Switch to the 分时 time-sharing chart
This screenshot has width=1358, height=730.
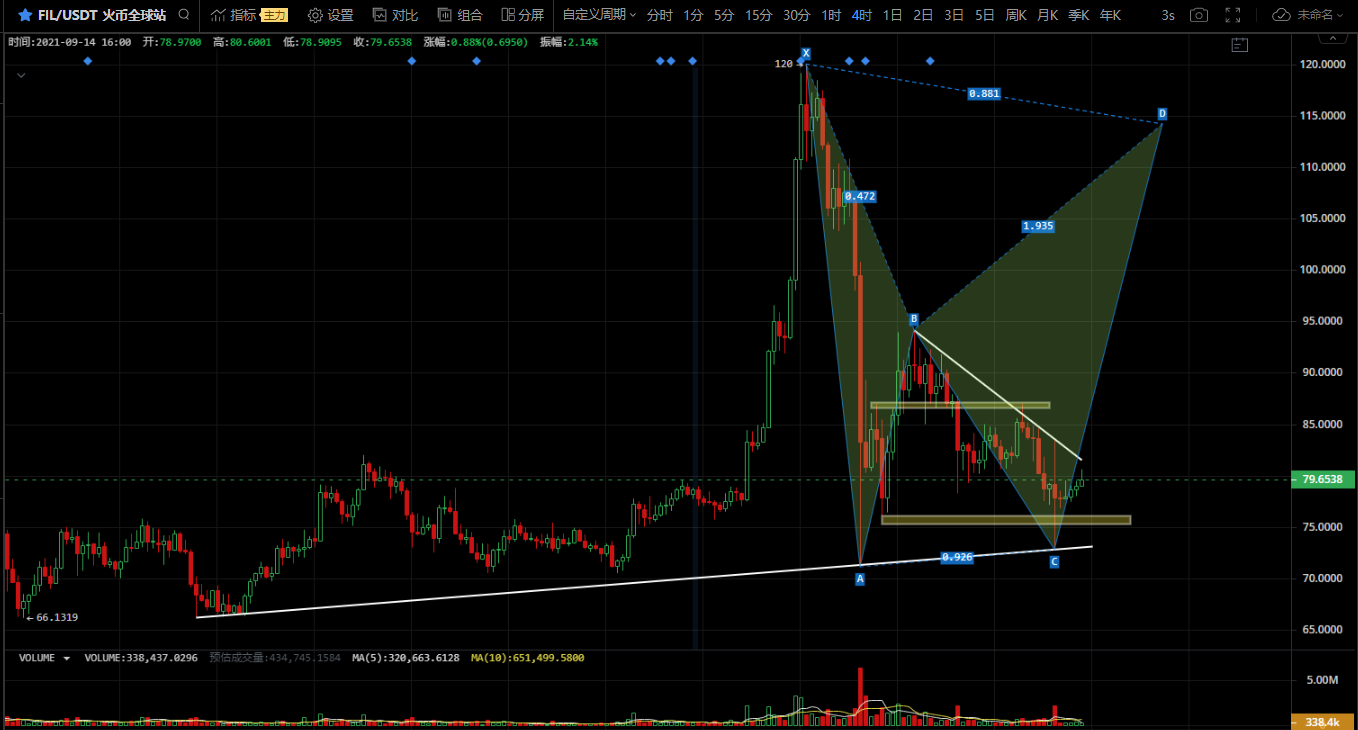point(660,15)
